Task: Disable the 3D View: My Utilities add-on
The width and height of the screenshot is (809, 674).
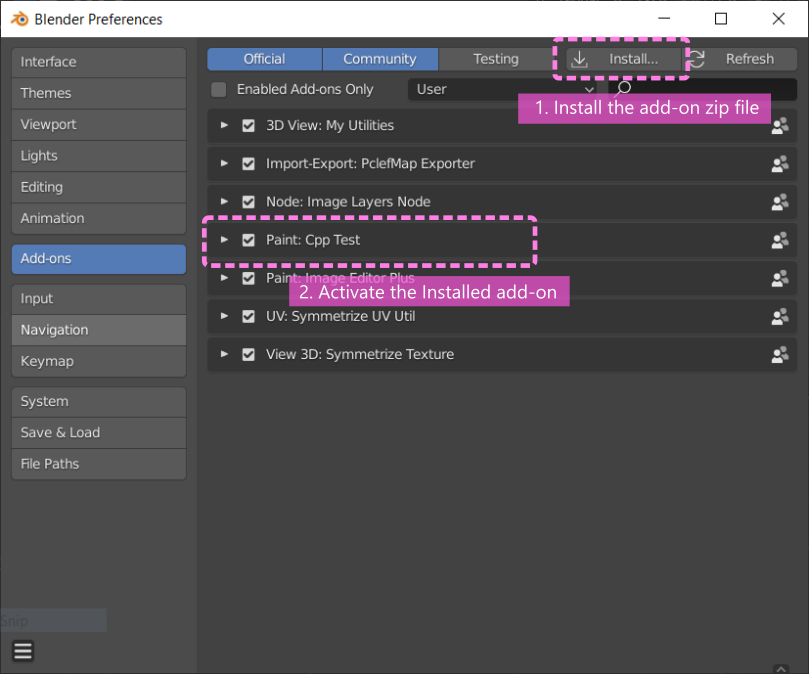Action: (x=248, y=125)
